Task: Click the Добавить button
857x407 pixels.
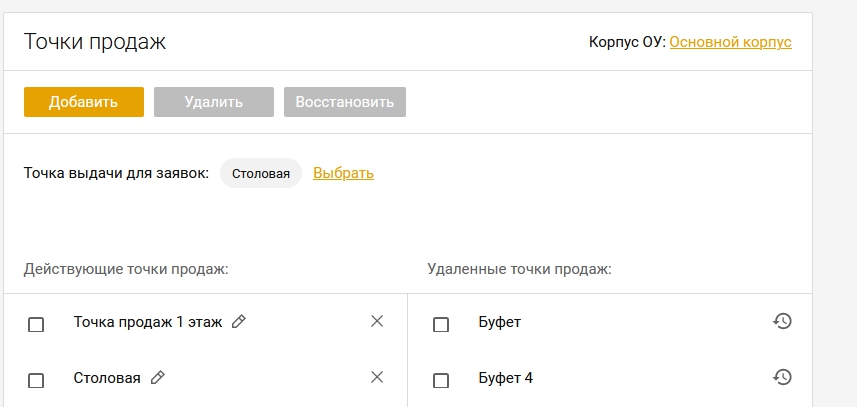Action: 84,102
